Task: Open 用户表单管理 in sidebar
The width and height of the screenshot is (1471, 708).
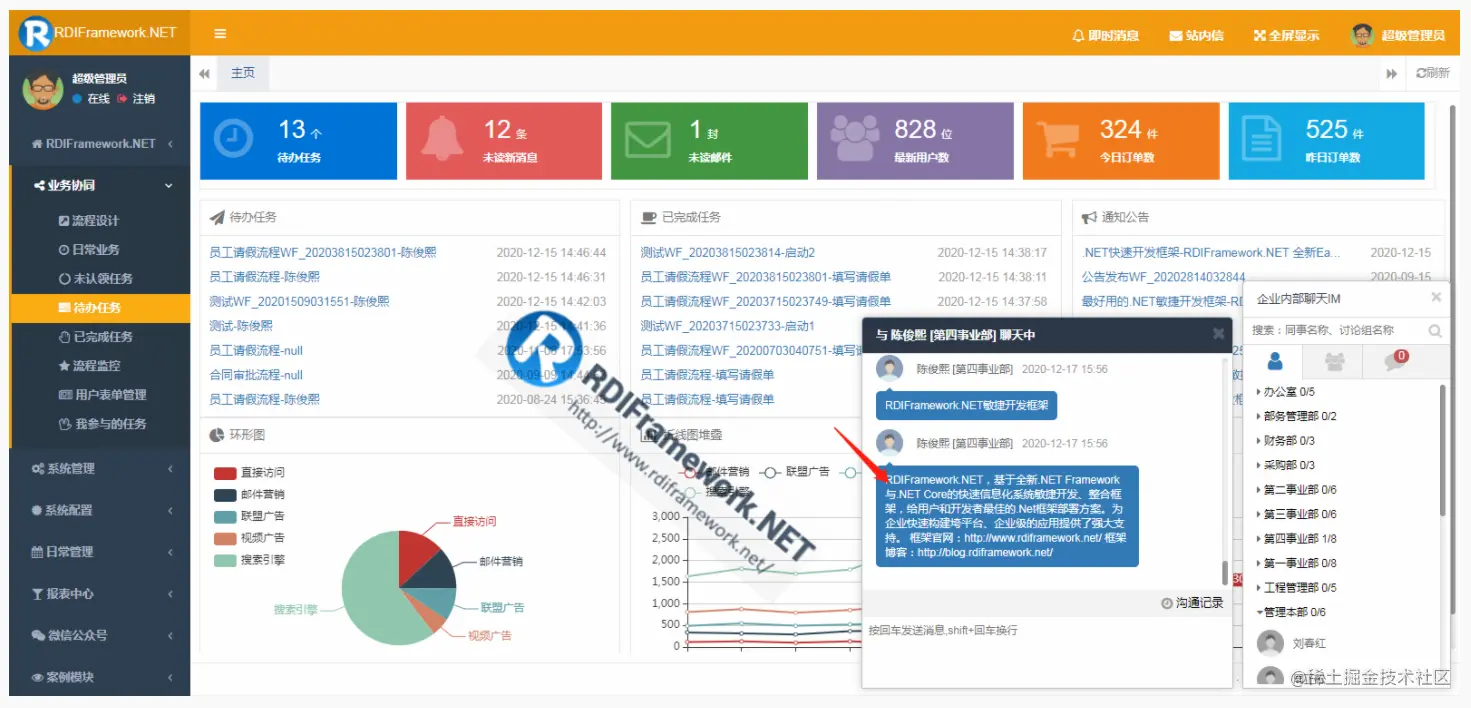Action: 100,395
